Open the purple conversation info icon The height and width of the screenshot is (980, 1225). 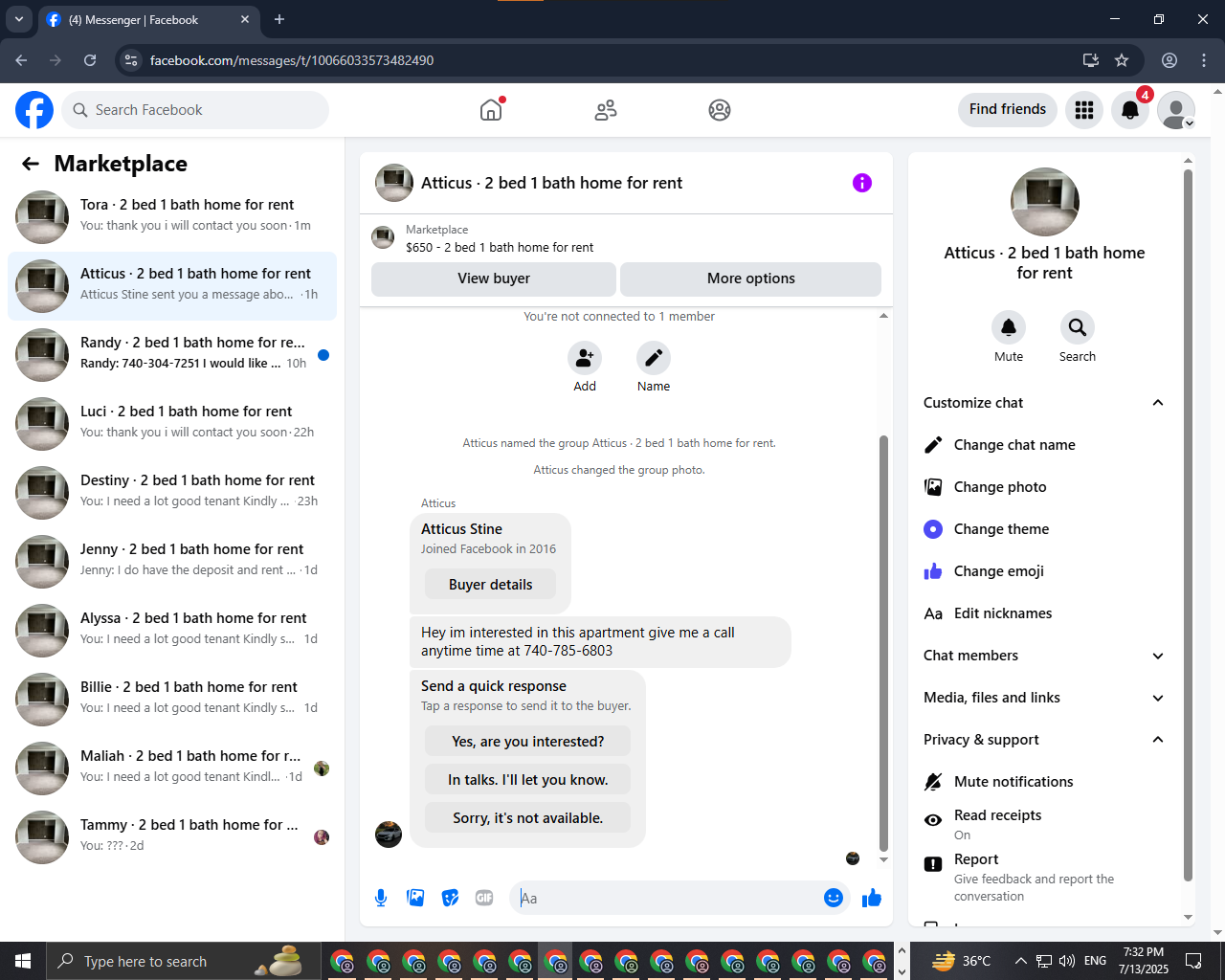click(x=862, y=183)
